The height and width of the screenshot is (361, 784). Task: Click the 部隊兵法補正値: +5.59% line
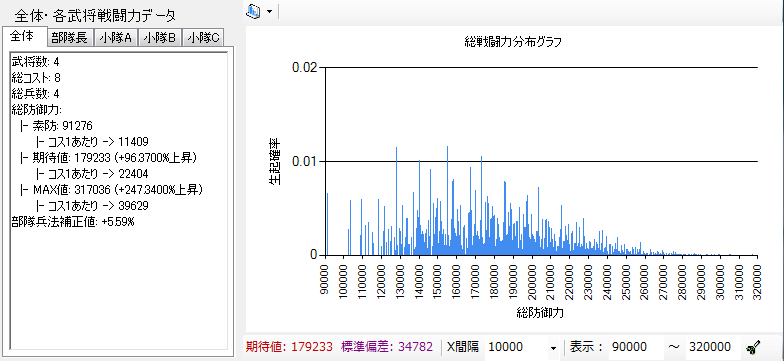pyautogui.click(x=72, y=222)
